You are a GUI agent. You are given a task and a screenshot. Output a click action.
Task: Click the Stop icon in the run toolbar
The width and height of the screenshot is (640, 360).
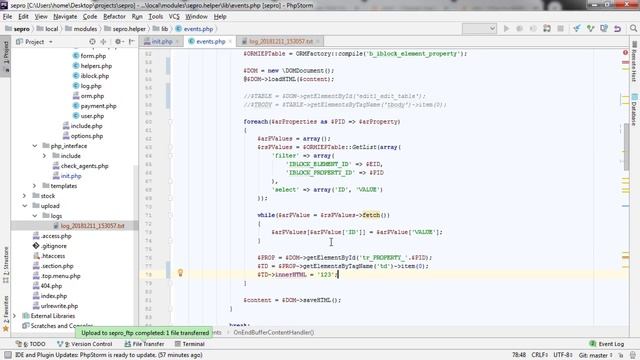point(560,29)
